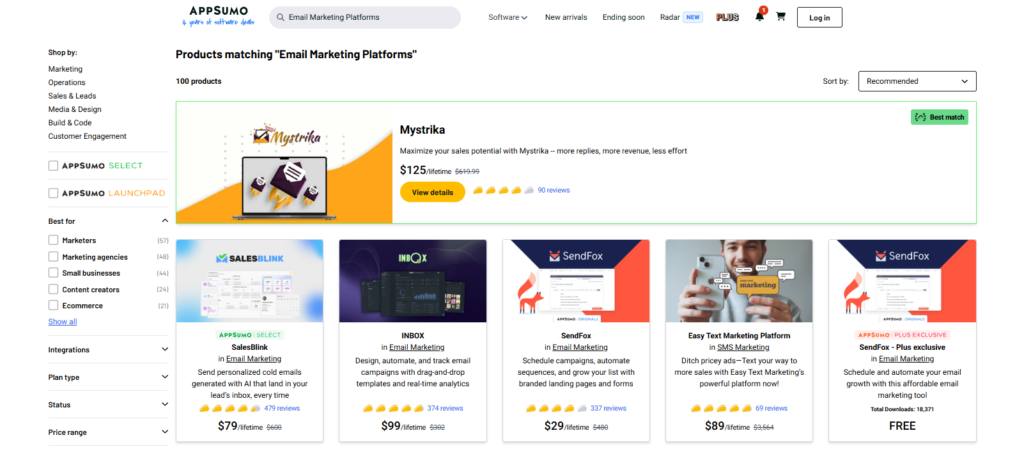1024x456 pixels.
Task: Select Build & Code category
Action: coord(70,123)
